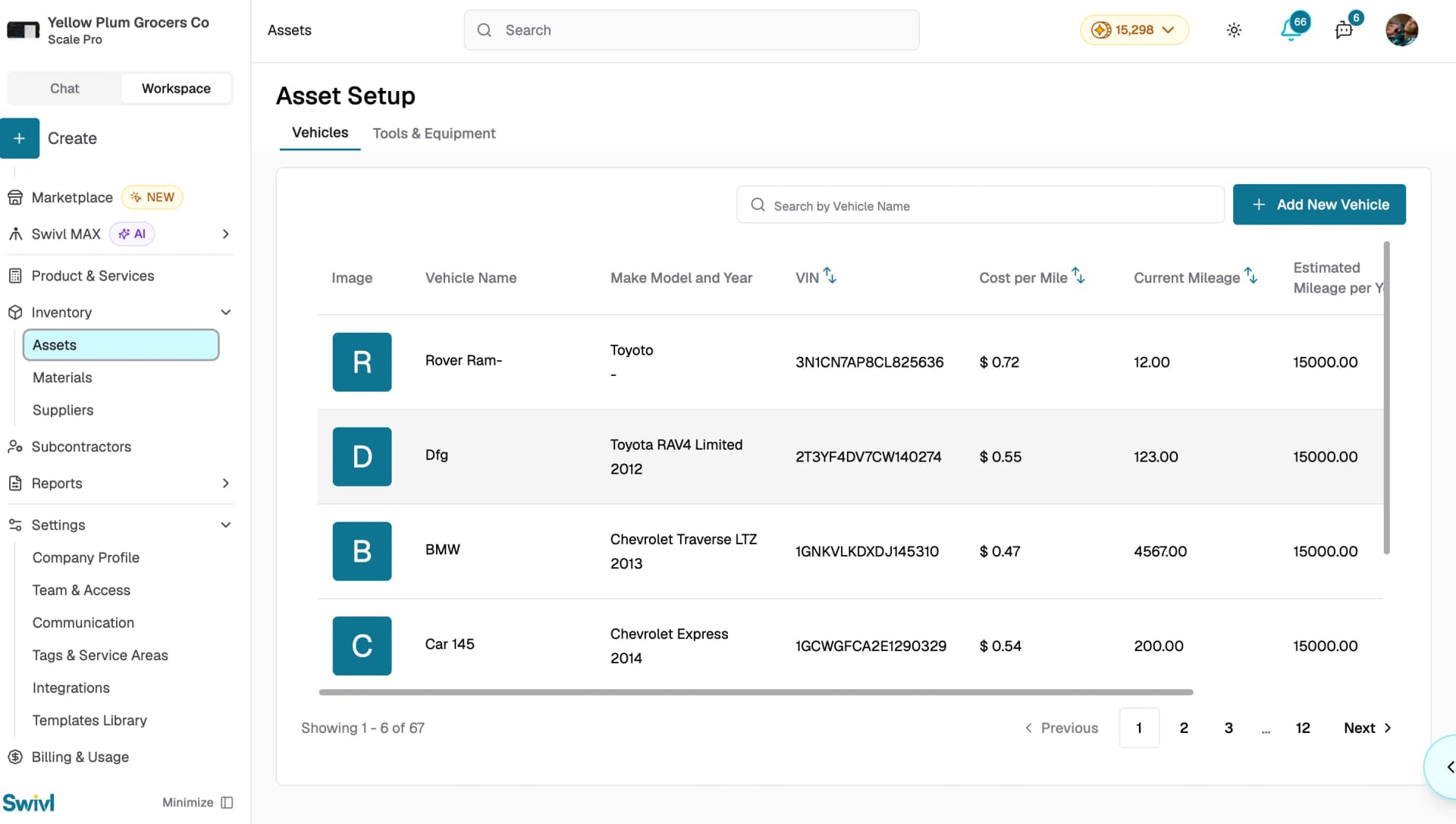Click the blue plus Create icon

(x=20, y=138)
